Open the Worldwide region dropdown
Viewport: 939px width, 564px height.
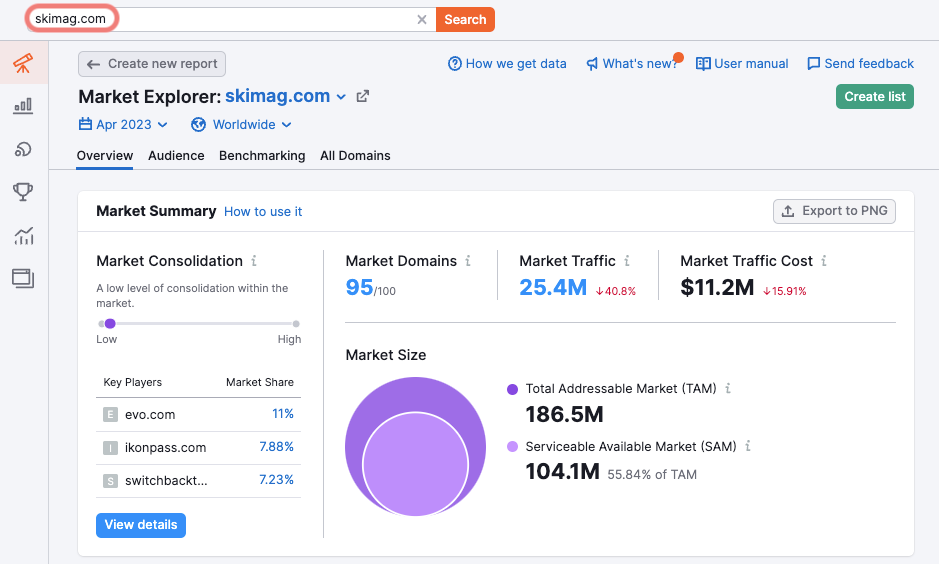click(x=241, y=125)
